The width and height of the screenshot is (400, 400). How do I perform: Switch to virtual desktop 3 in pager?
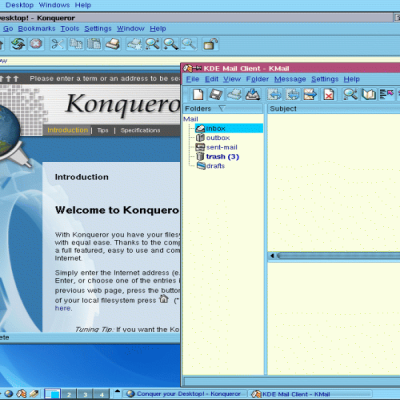(x=85, y=394)
